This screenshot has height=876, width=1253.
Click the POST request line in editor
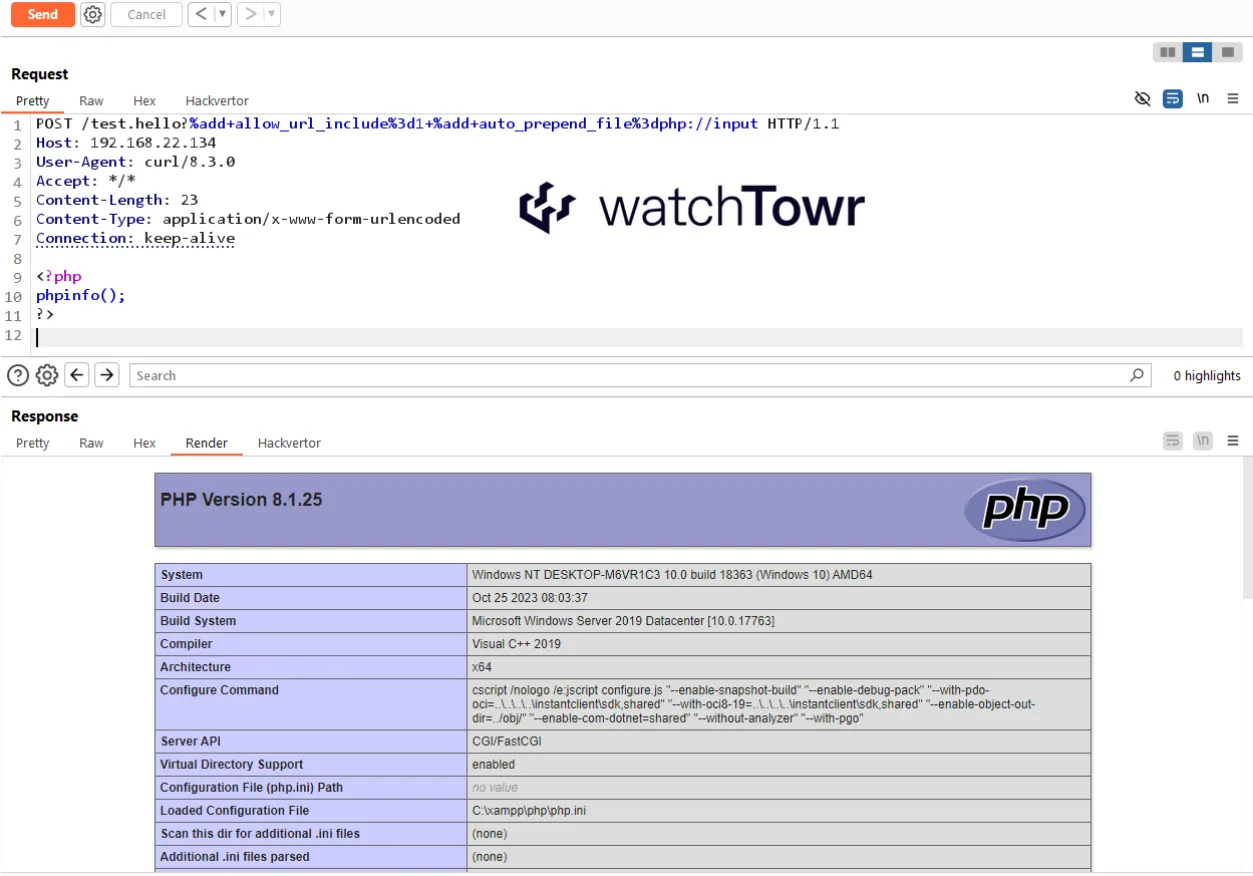coord(437,124)
